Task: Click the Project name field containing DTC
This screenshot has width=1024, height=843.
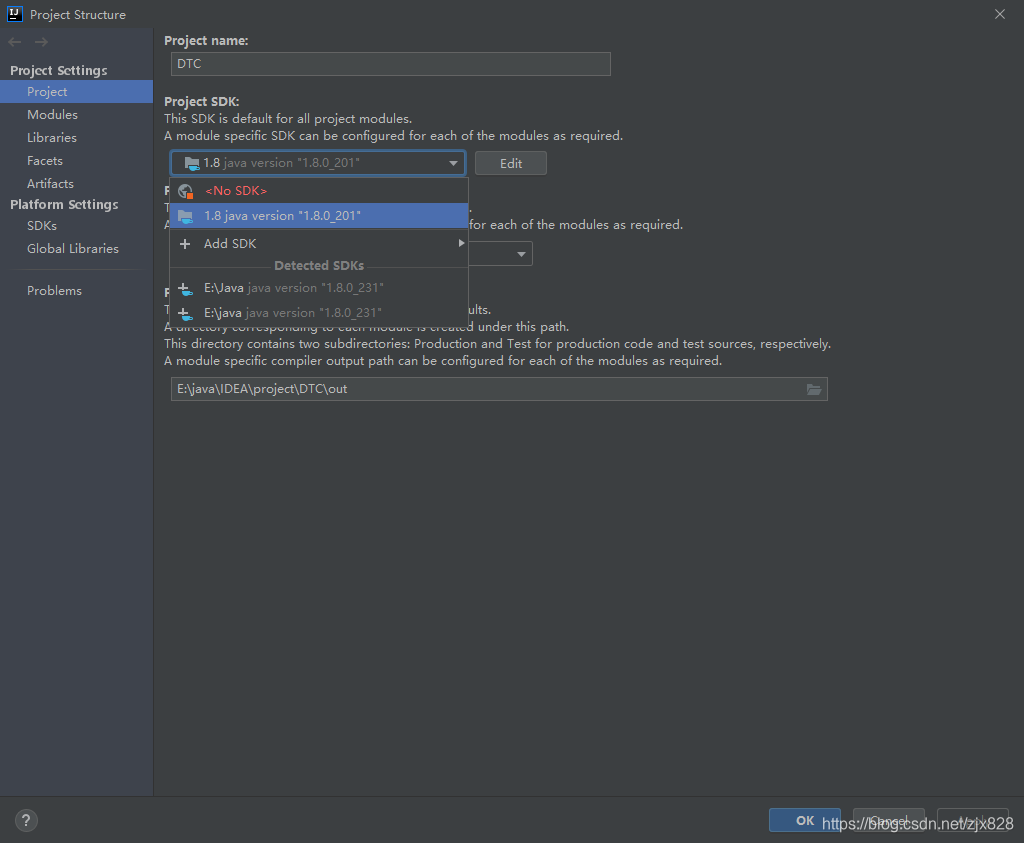Action: tap(391, 64)
